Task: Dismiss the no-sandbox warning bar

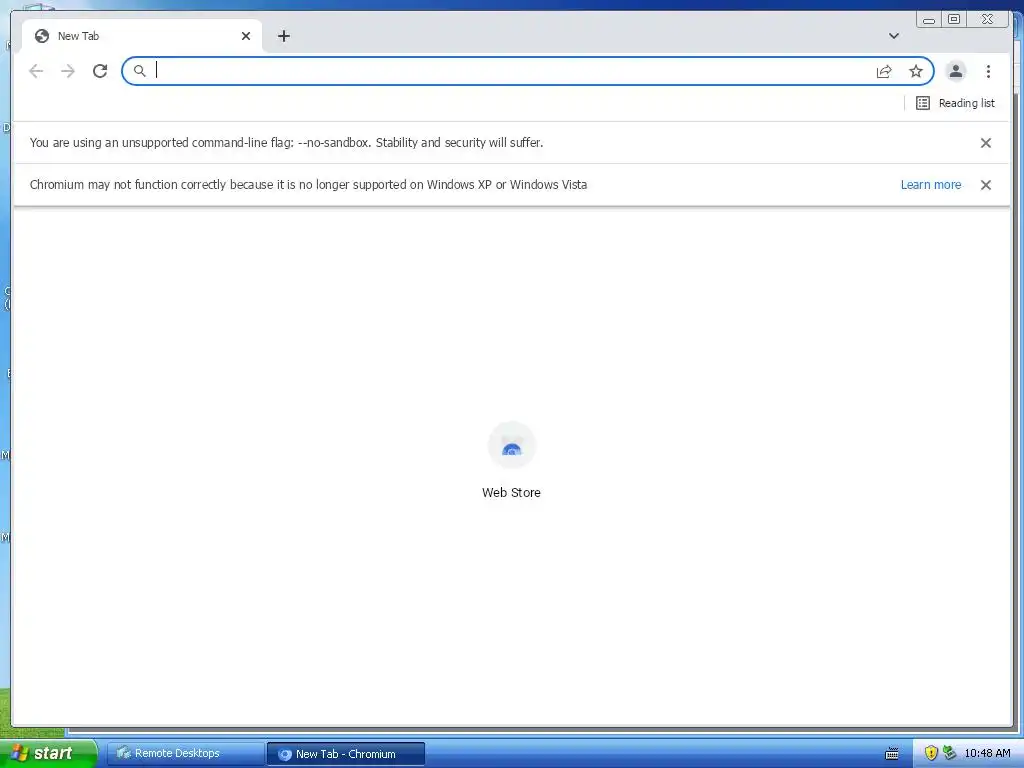Action: [985, 143]
